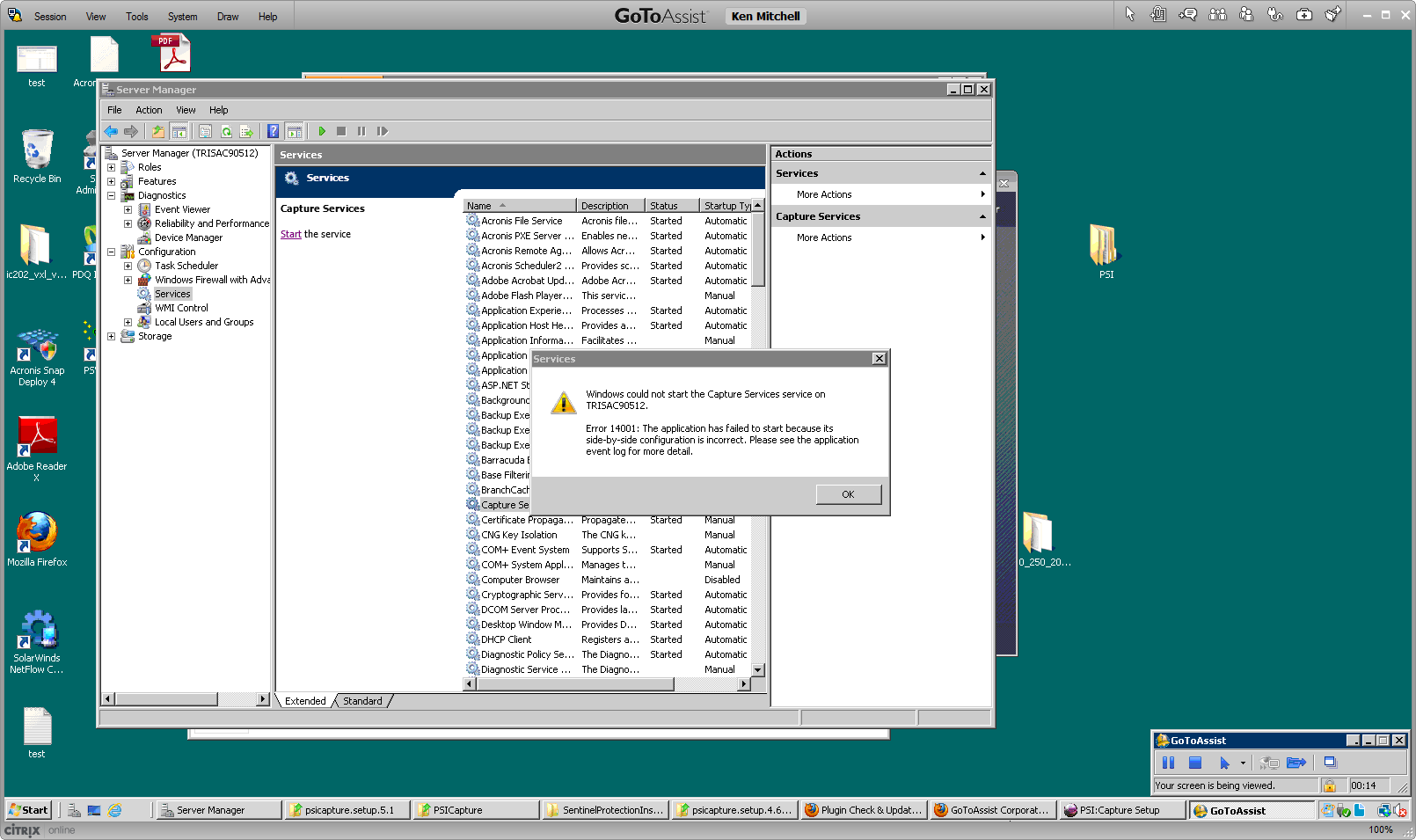
Task: Open the GoToAssist Tools menu
Action: point(136,17)
